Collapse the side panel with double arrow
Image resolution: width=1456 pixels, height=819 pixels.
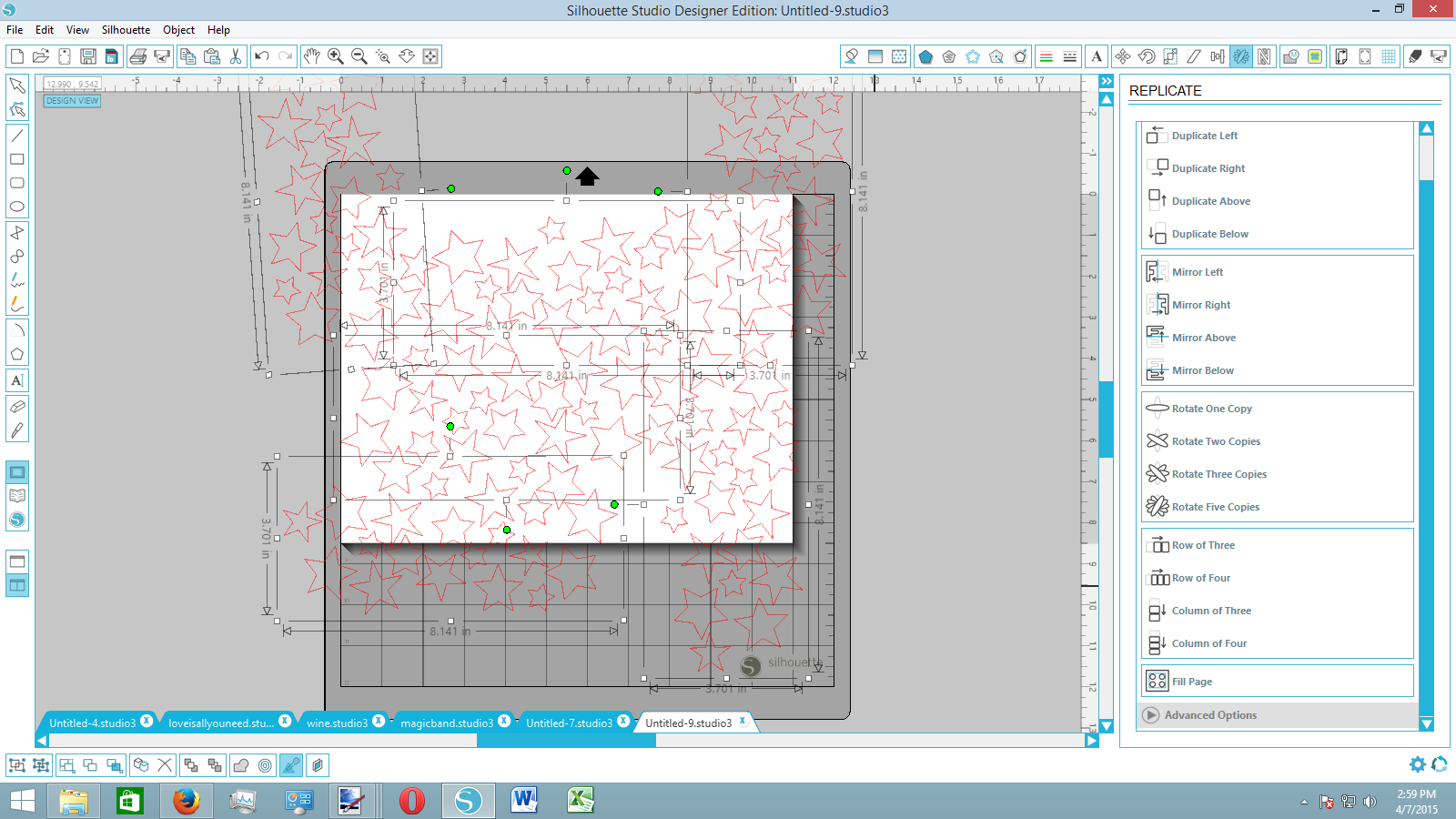click(x=1107, y=81)
